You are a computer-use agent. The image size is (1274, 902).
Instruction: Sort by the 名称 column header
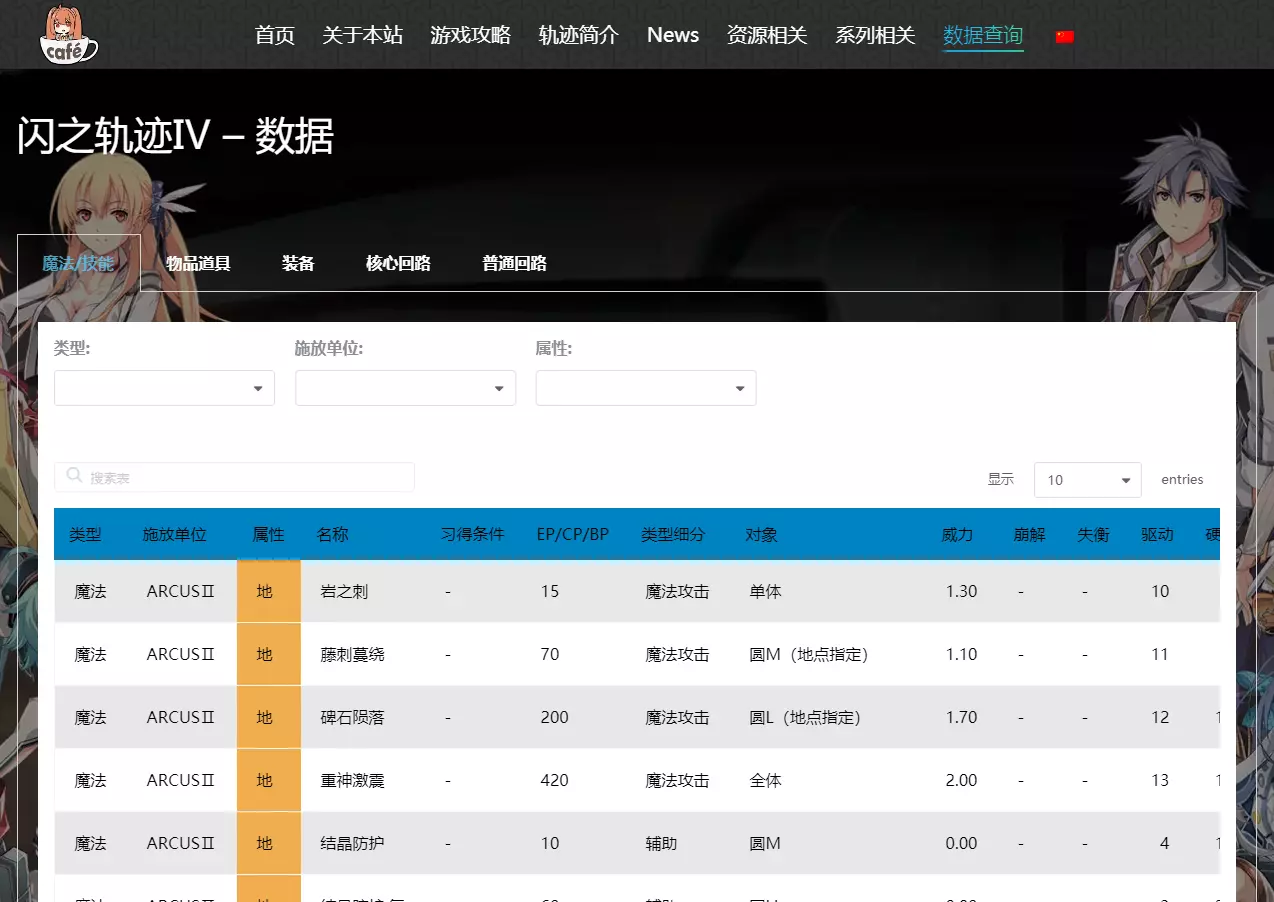click(x=333, y=535)
